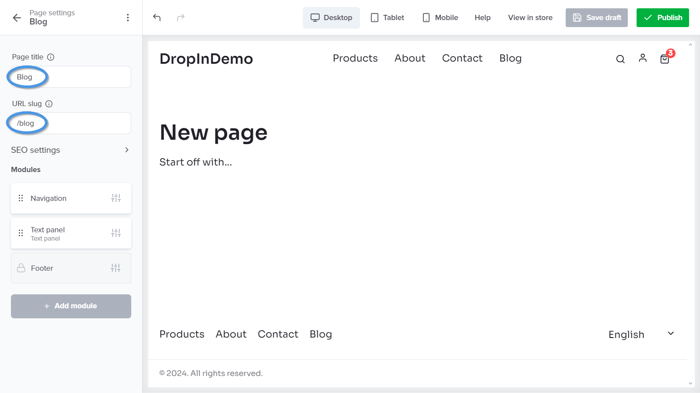Image resolution: width=700 pixels, height=393 pixels.
Task: Click the back arrow in Page settings
Action: (17, 18)
